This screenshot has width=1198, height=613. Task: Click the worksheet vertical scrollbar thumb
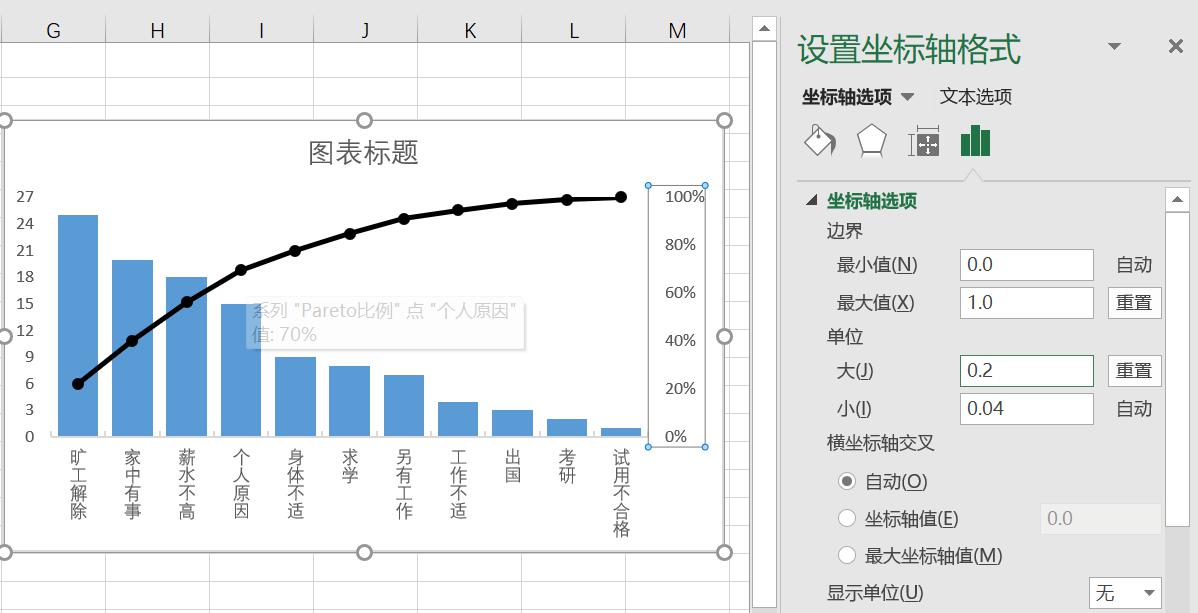(x=764, y=323)
